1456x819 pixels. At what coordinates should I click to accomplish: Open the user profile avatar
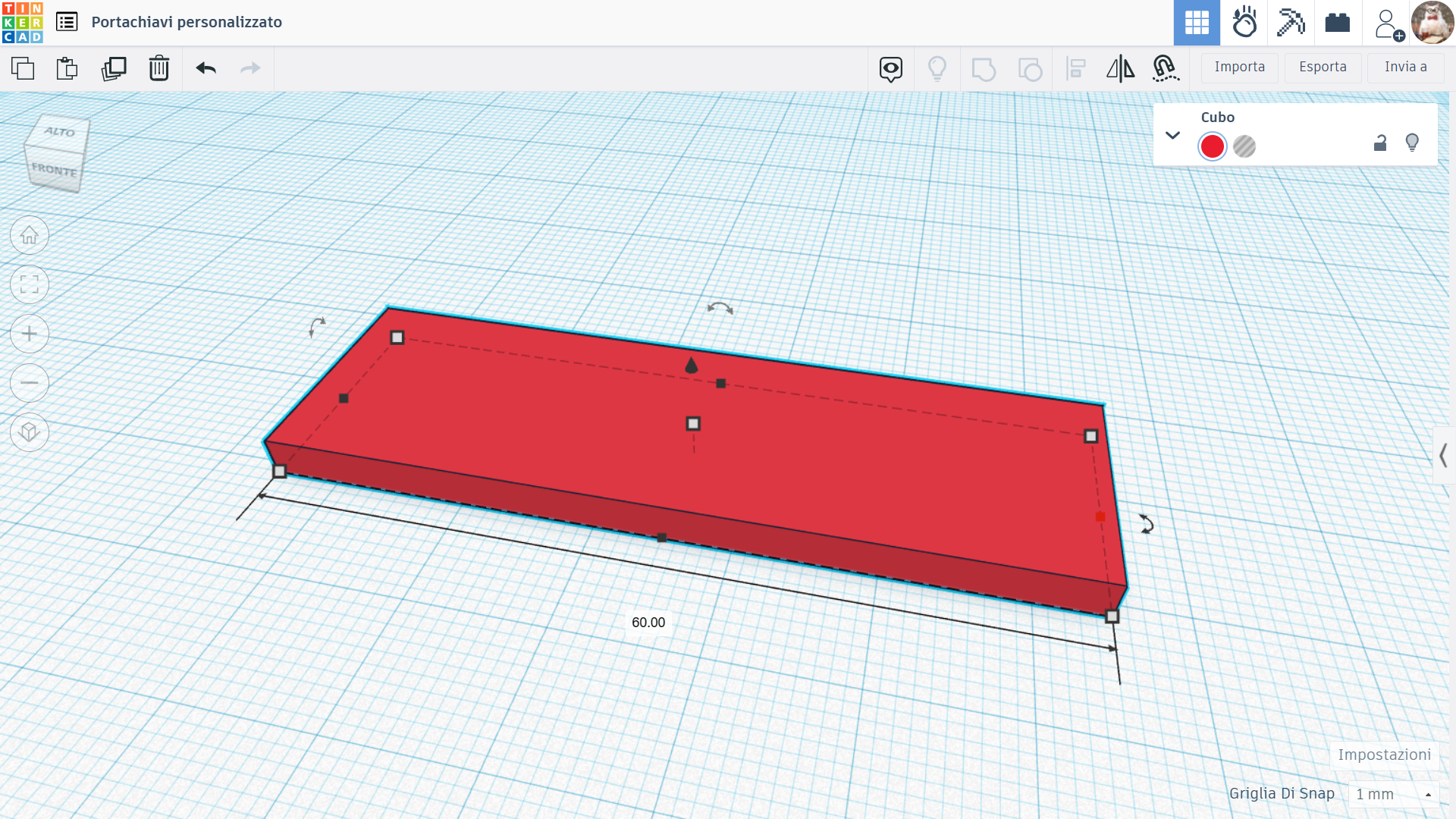[x=1432, y=23]
